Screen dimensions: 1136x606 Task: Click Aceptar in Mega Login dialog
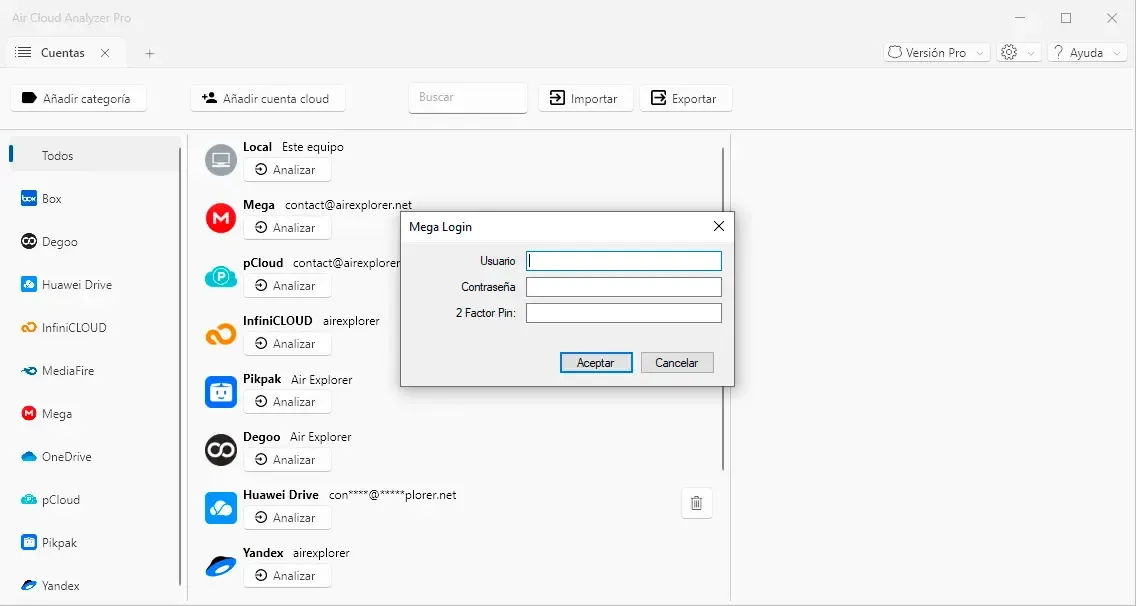(596, 362)
